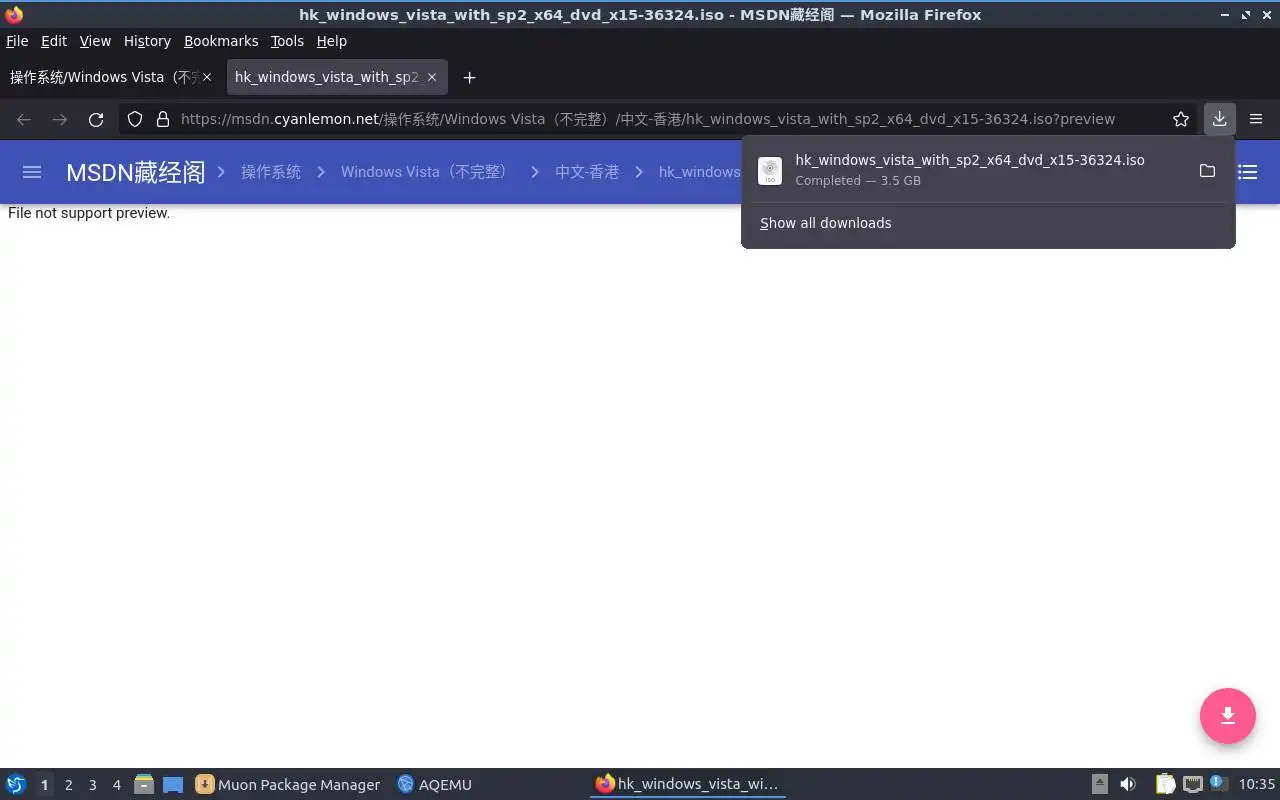1280x800 pixels.
Task: Open the History menu
Action: pyautogui.click(x=147, y=41)
